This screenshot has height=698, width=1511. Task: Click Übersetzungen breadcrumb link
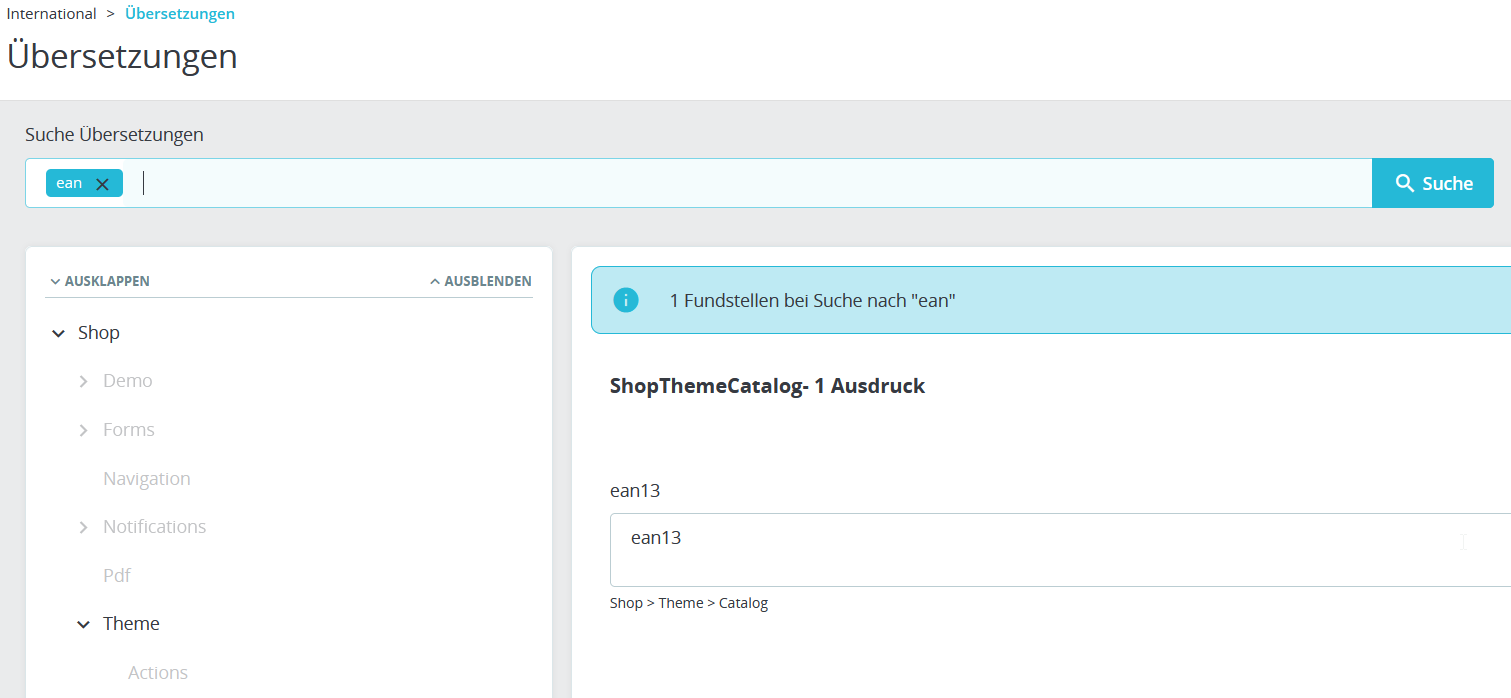click(x=180, y=14)
